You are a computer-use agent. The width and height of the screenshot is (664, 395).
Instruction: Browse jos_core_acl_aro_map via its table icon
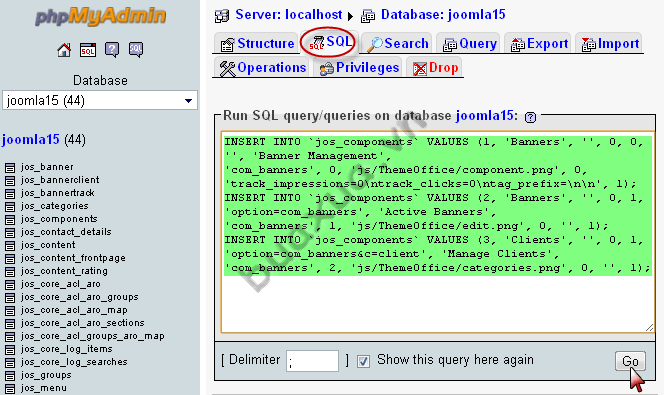tap(10, 311)
